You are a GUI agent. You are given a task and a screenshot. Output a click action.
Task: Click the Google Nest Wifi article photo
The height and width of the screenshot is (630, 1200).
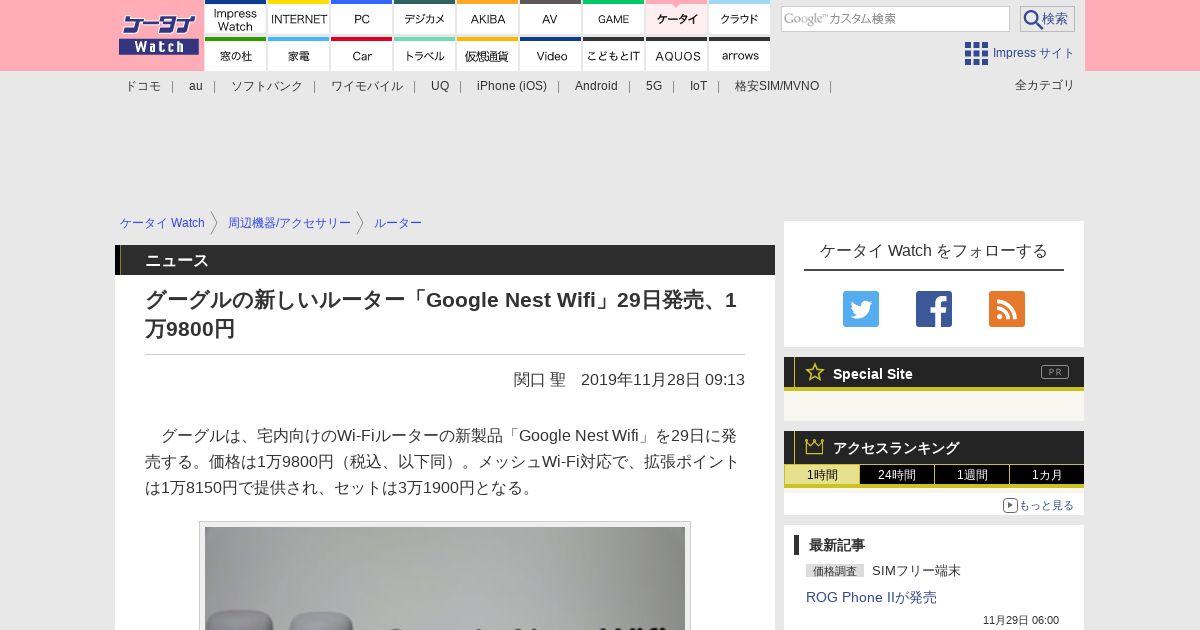[x=445, y=578]
